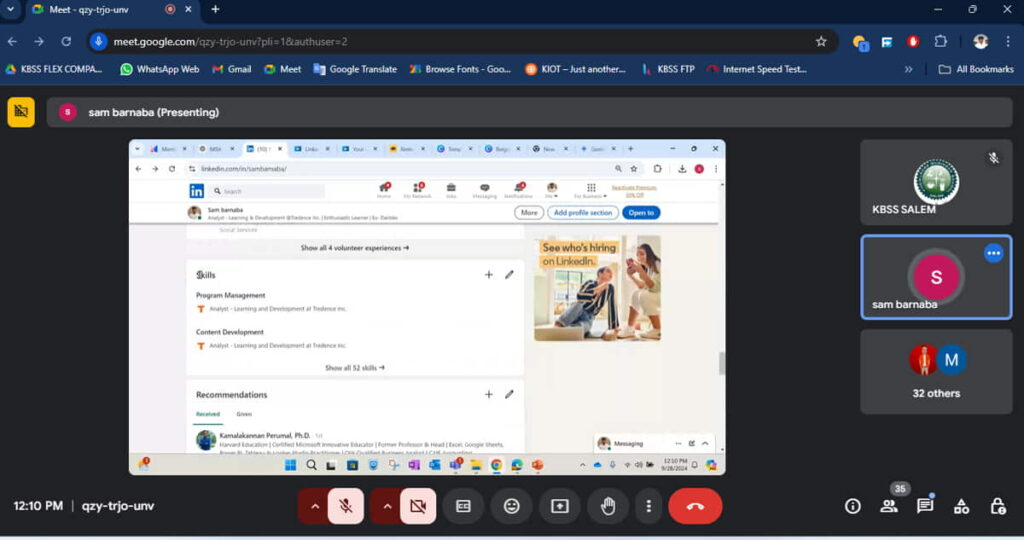Show the people panel

pos(889,506)
